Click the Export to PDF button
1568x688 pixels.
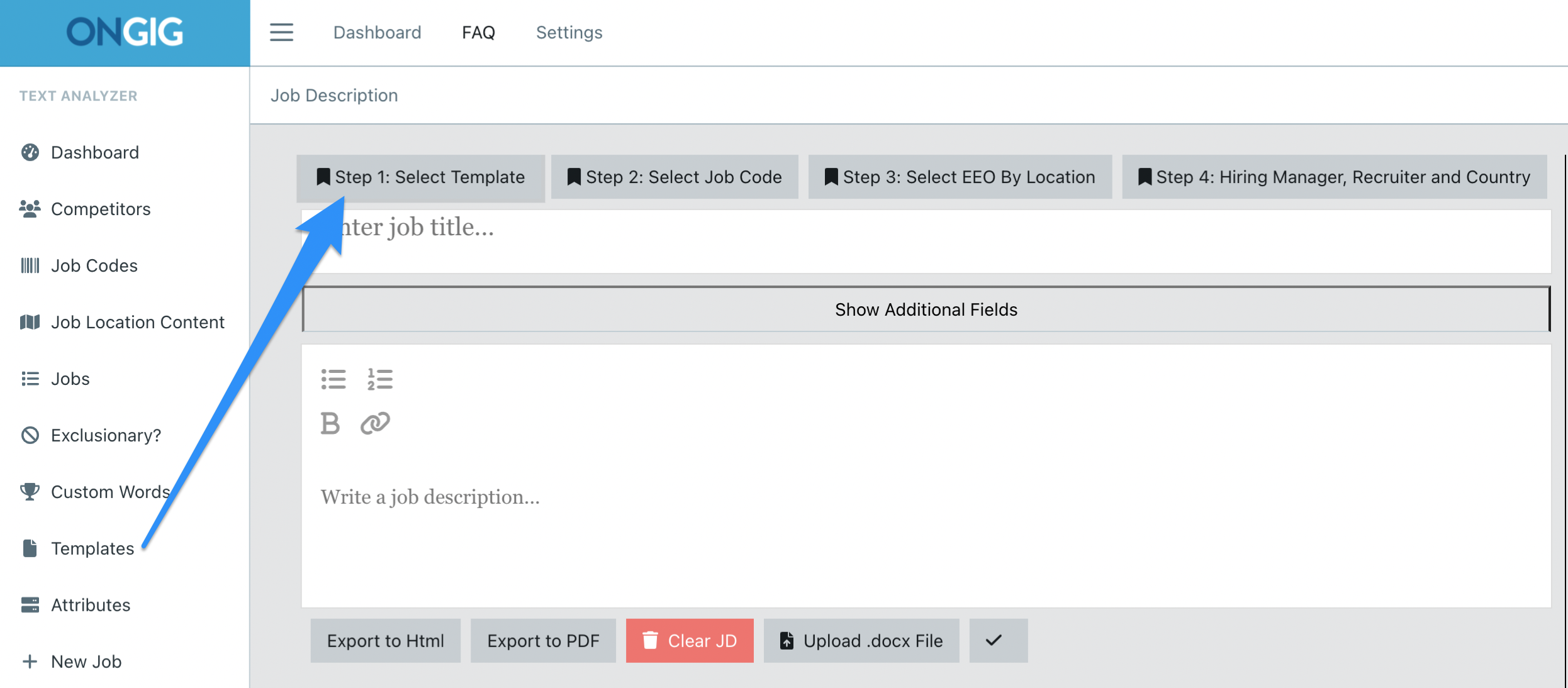542,641
